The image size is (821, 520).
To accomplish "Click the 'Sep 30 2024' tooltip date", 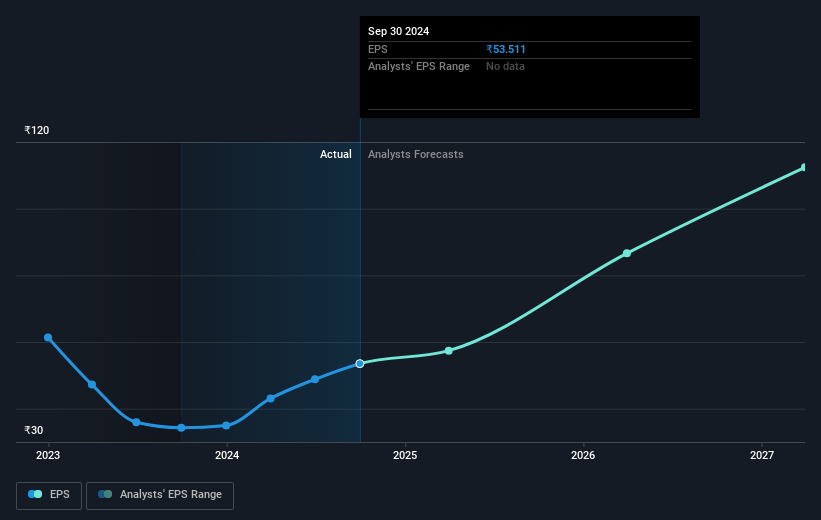I will (398, 31).
